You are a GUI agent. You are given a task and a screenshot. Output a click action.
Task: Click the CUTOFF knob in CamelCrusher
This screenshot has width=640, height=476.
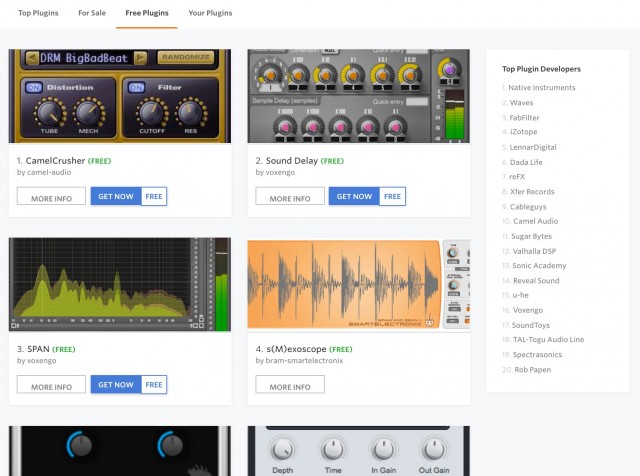point(151,112)
